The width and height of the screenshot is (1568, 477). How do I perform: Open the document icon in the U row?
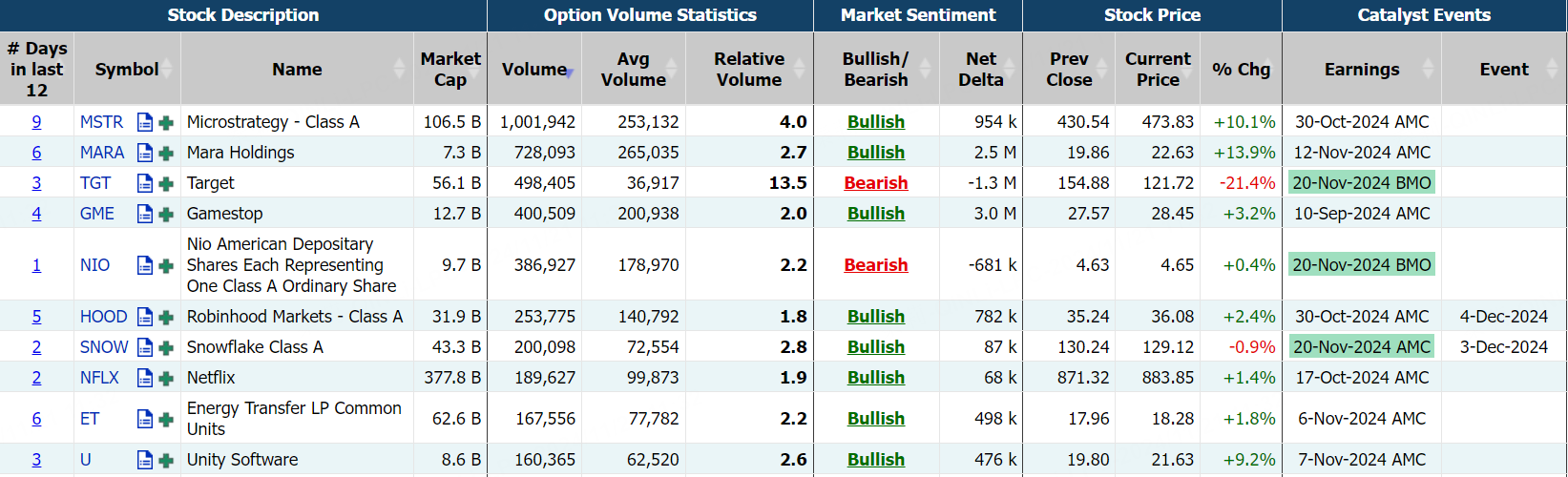point(144,460)
